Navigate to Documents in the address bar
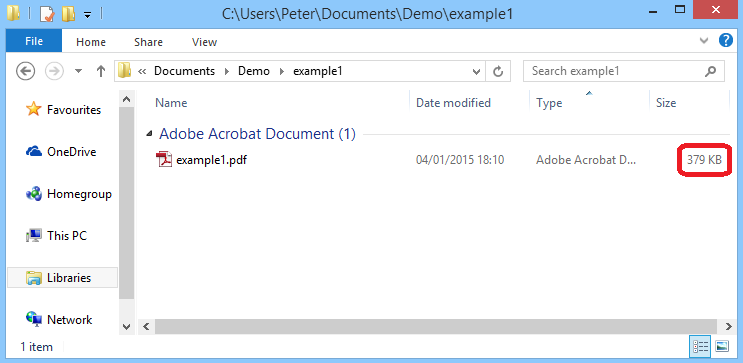Screen dimensions: 743x363 pos(184,71)
